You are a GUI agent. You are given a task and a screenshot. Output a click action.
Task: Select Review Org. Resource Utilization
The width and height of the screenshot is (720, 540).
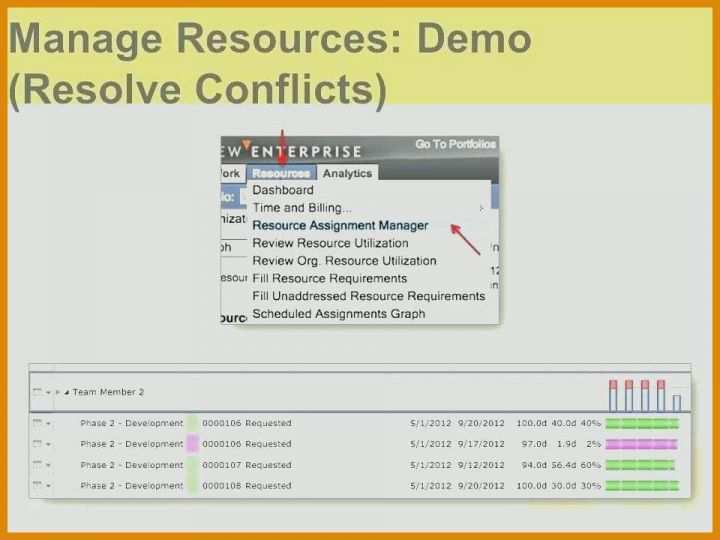point(344,261)
